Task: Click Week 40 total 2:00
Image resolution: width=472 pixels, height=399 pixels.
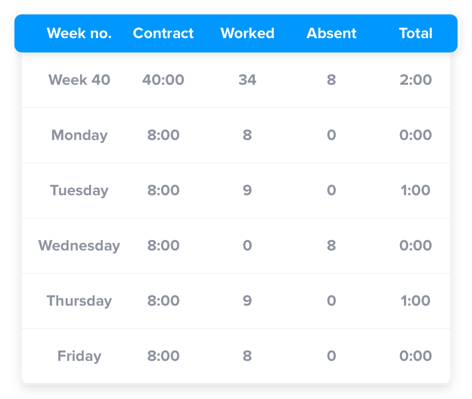Action: (x=416, y=80)
